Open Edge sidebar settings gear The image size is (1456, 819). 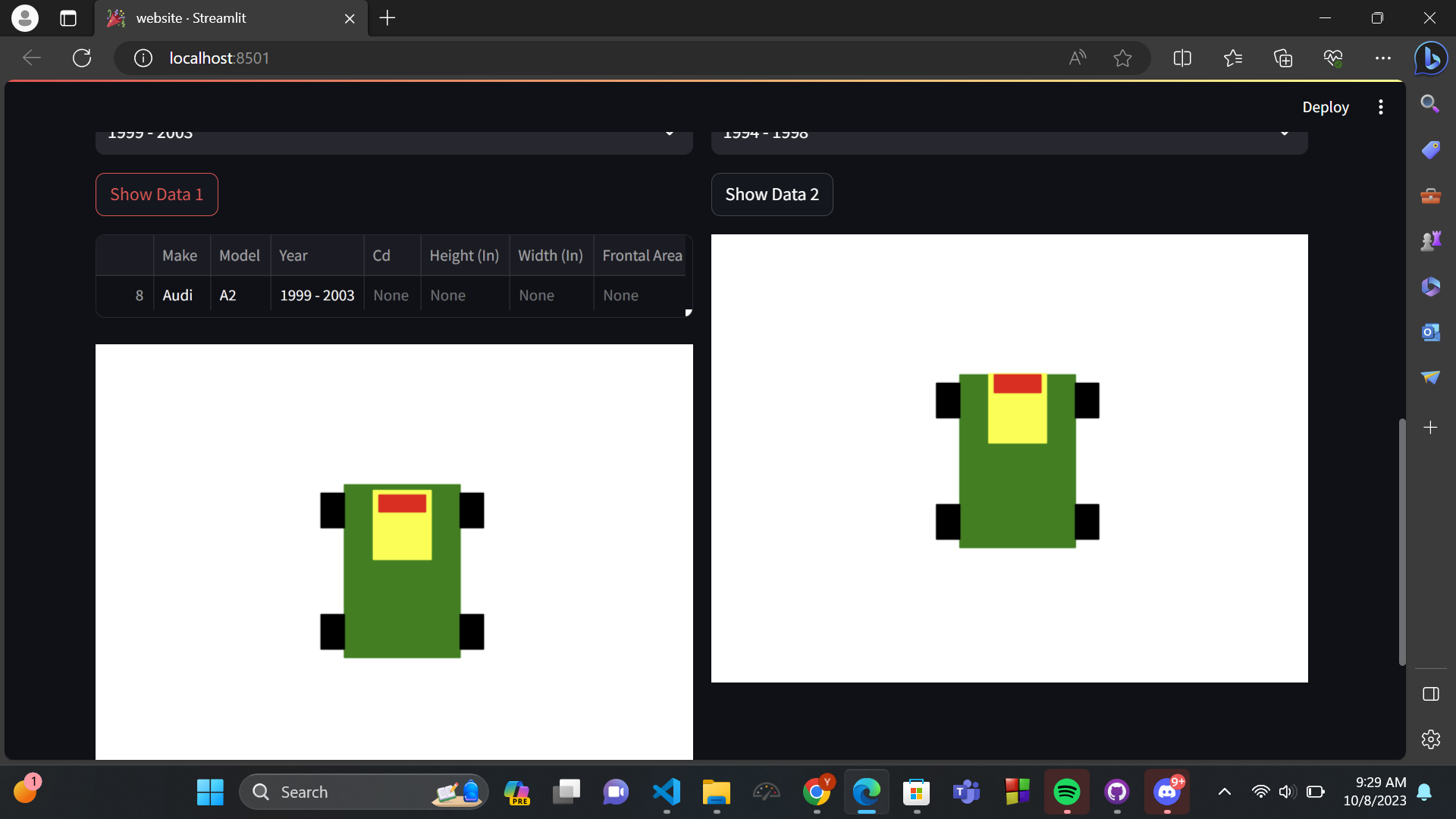1430,739
